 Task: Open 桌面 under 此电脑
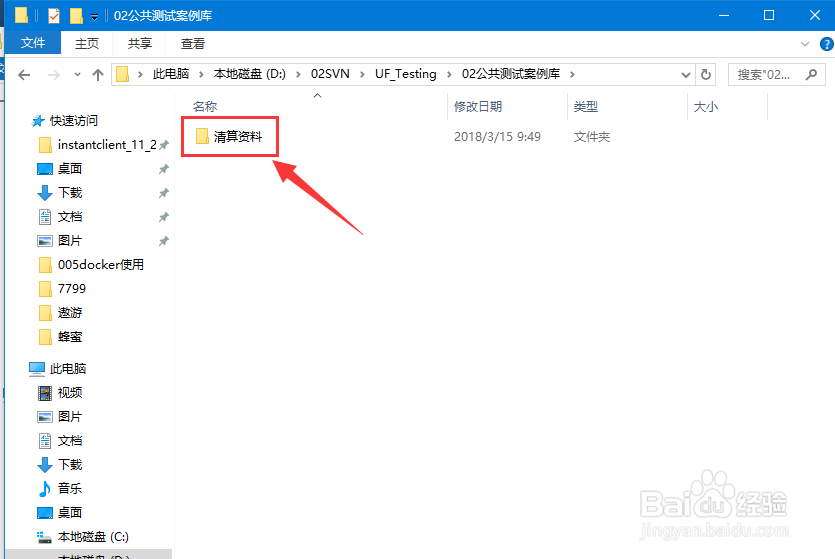(x=70, y=512)
